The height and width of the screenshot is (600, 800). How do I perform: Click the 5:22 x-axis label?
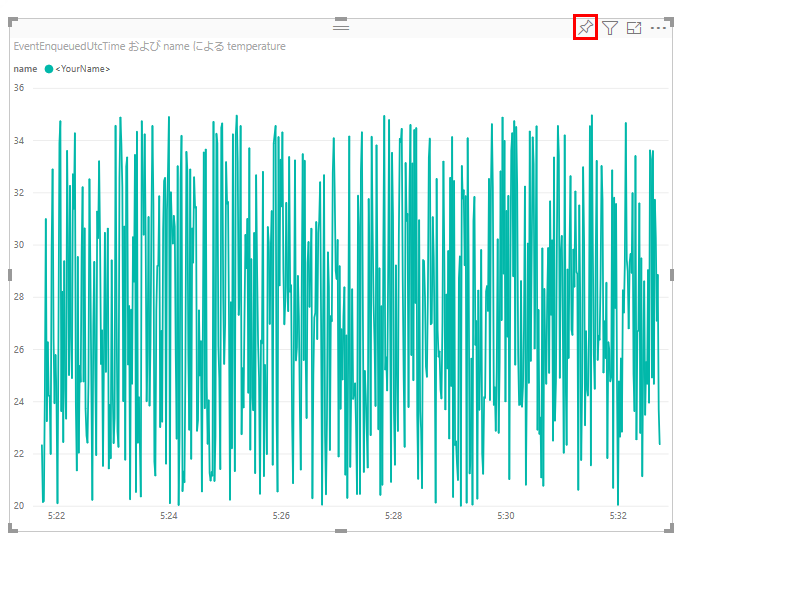point(57,516)
